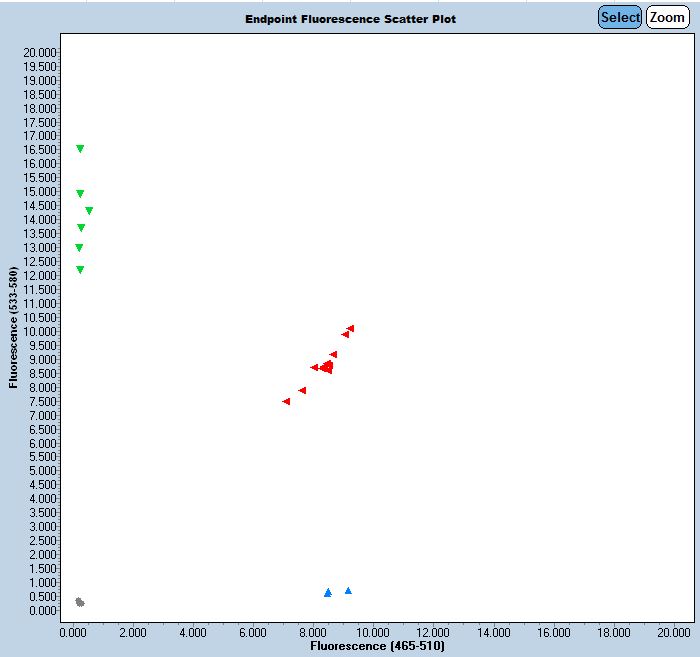The width and height of the screenshot is (700, 657).
Task: Click the highest red triangle data point
Action: [x=351, y=328]
